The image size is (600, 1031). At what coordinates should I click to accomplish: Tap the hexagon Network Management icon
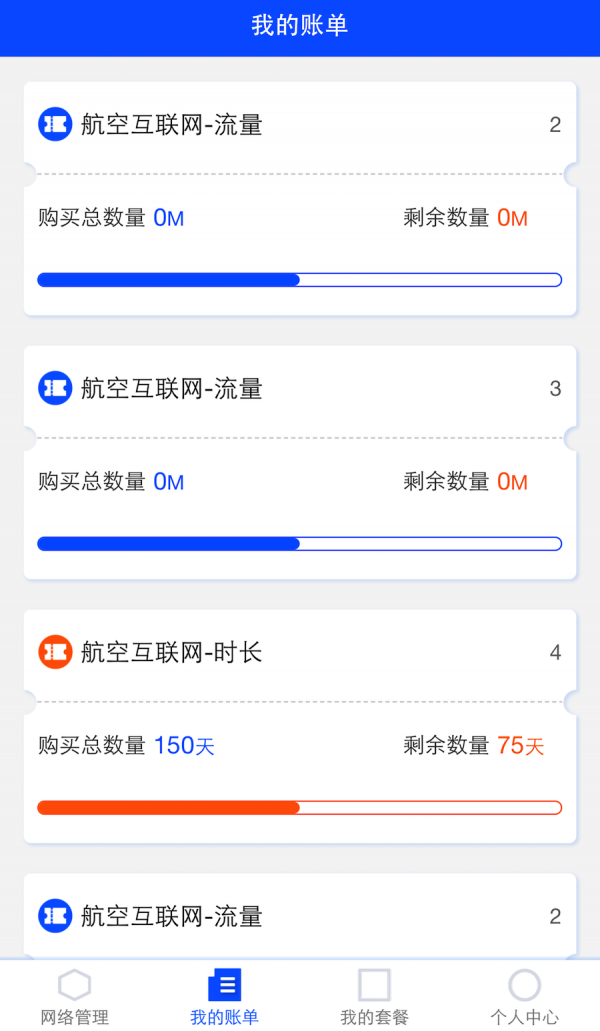click(x=74, y=985)
